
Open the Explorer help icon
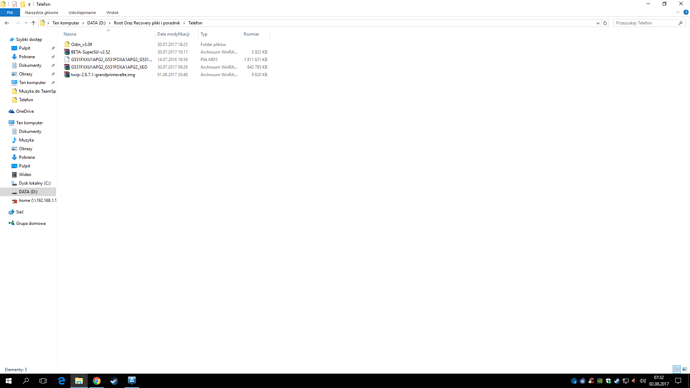click(x=686, y=12)
